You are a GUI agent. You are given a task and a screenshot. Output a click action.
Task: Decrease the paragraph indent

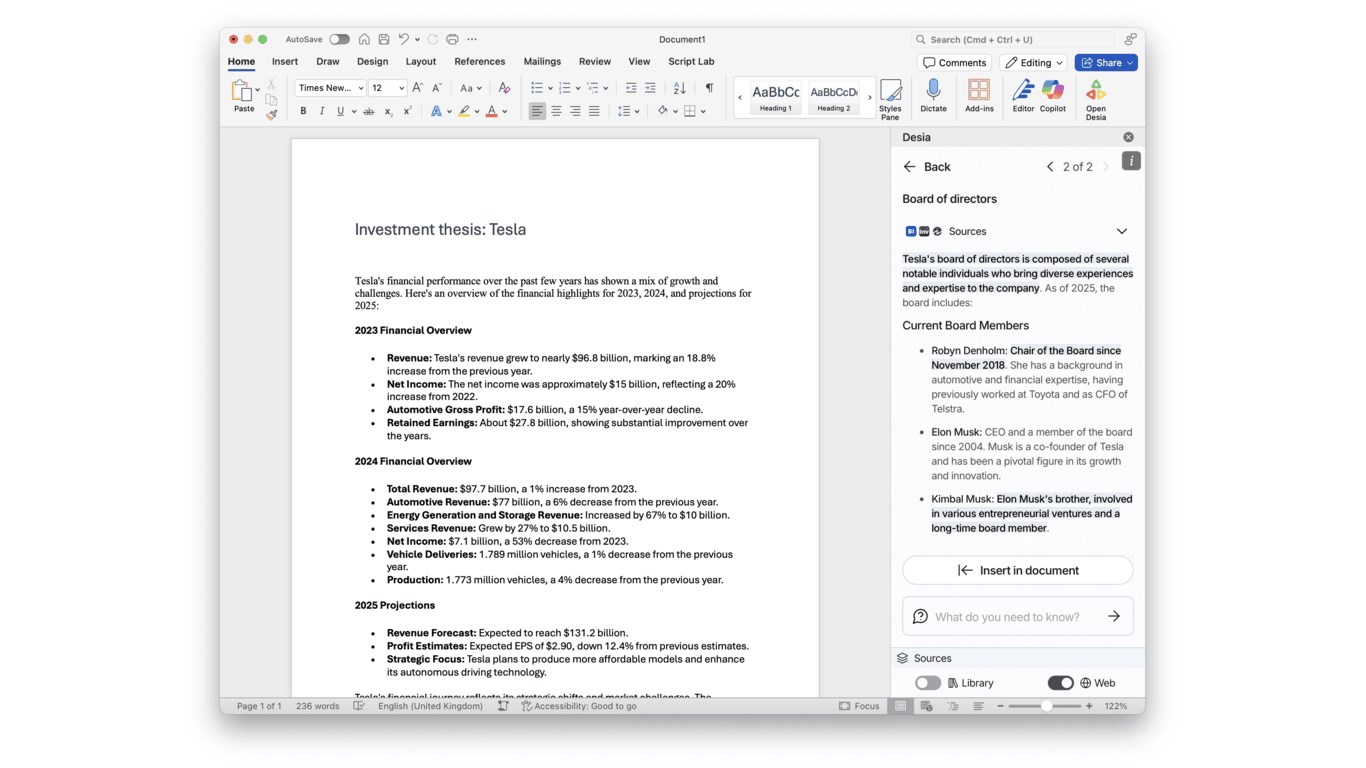pos(631,88)
